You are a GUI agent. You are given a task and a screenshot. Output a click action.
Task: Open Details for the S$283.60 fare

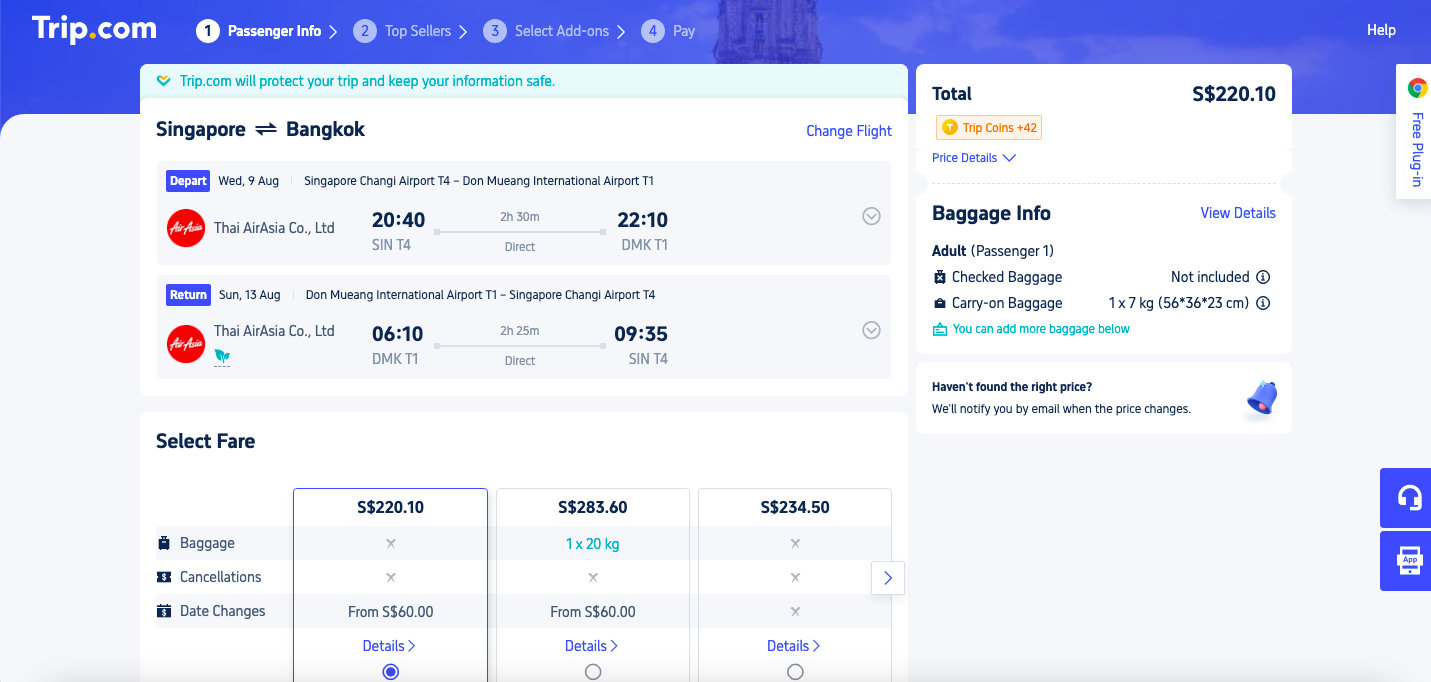[592, 646]
